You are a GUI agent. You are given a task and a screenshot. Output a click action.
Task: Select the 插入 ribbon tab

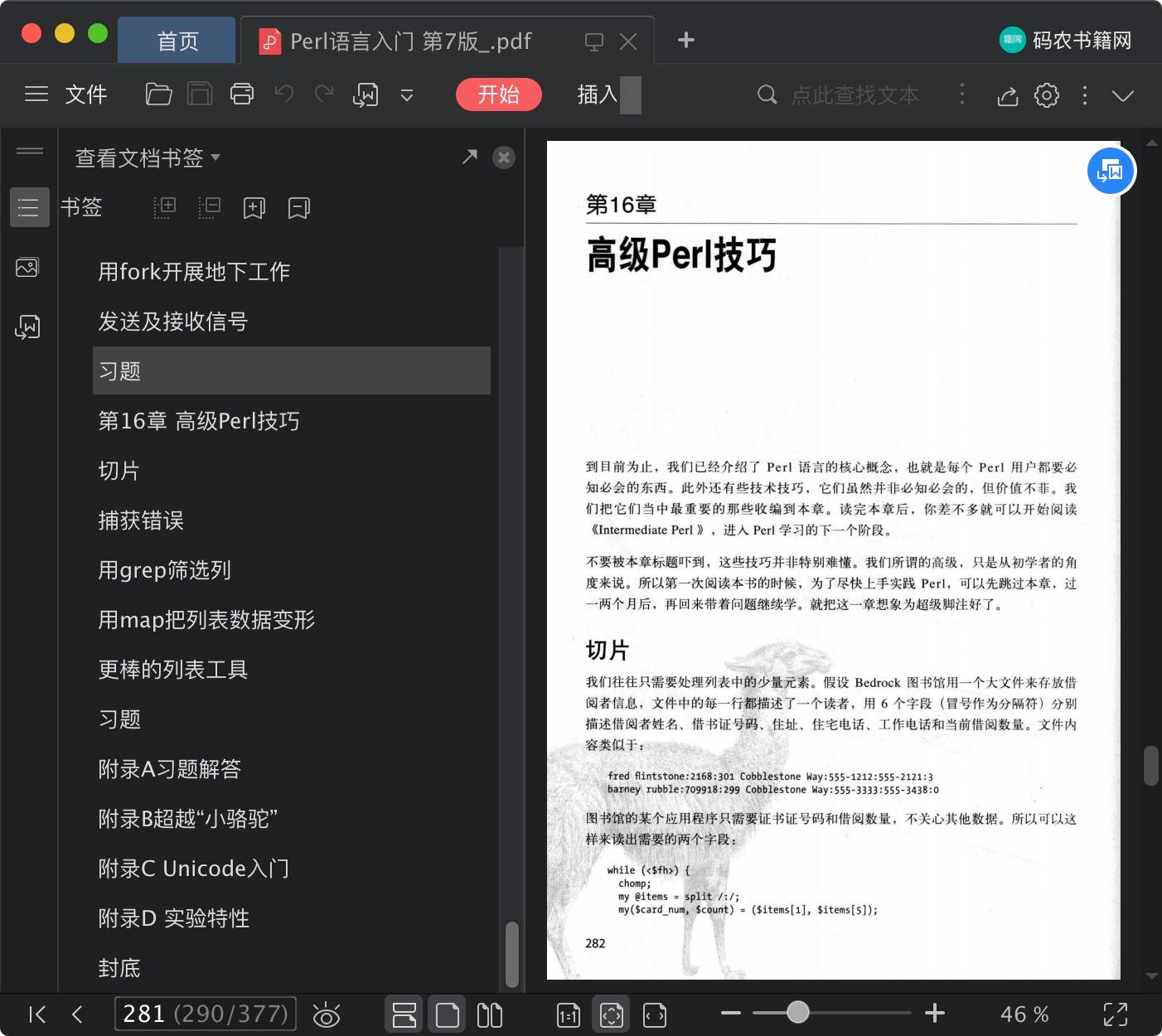598,94
